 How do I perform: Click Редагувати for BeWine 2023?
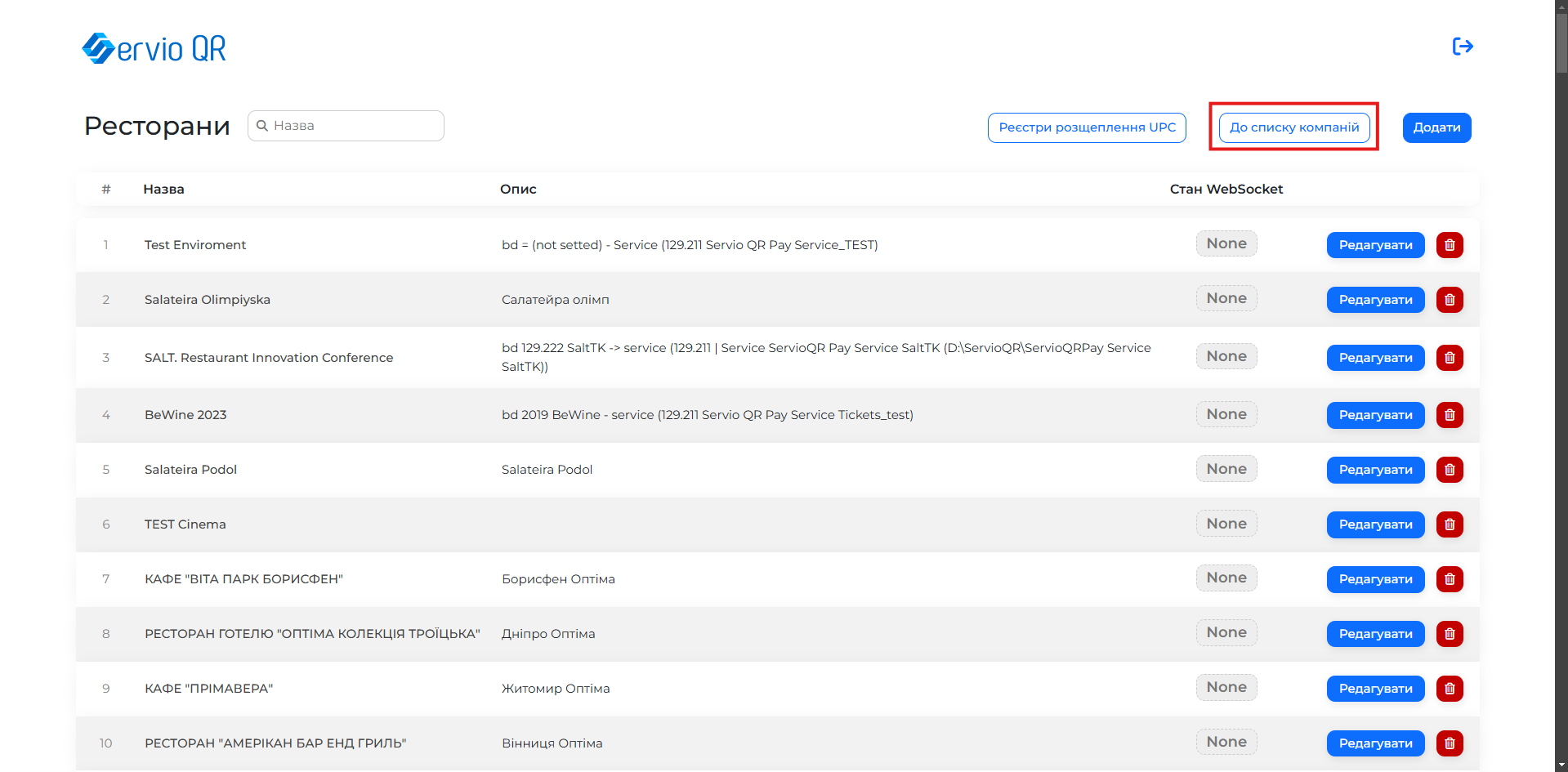(x=1375, y=415)
